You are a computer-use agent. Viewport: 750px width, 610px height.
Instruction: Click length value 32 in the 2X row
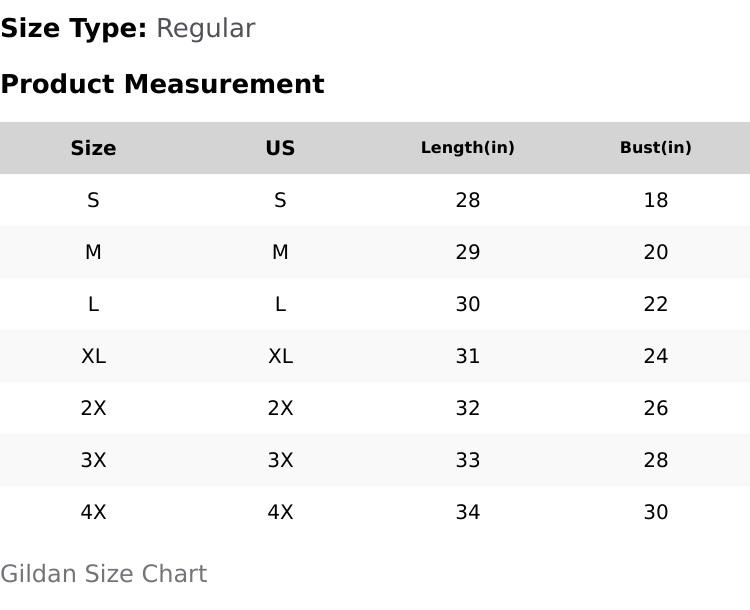click(467, 408)
